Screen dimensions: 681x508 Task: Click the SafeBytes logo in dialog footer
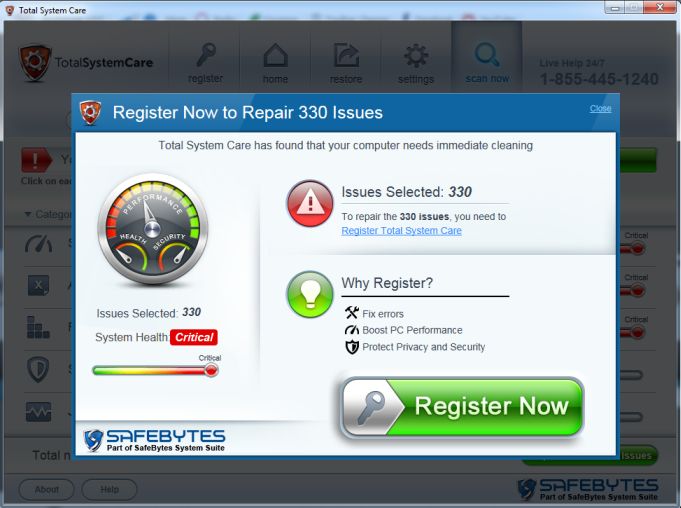click(155, 440)
